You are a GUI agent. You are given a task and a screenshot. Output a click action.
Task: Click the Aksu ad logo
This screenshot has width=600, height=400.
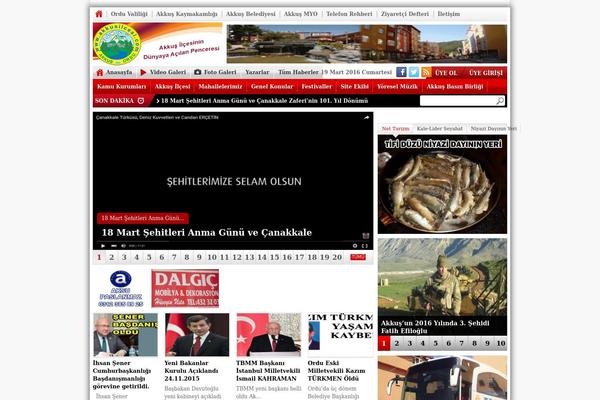pyautogui.click(x=121, y=289)
